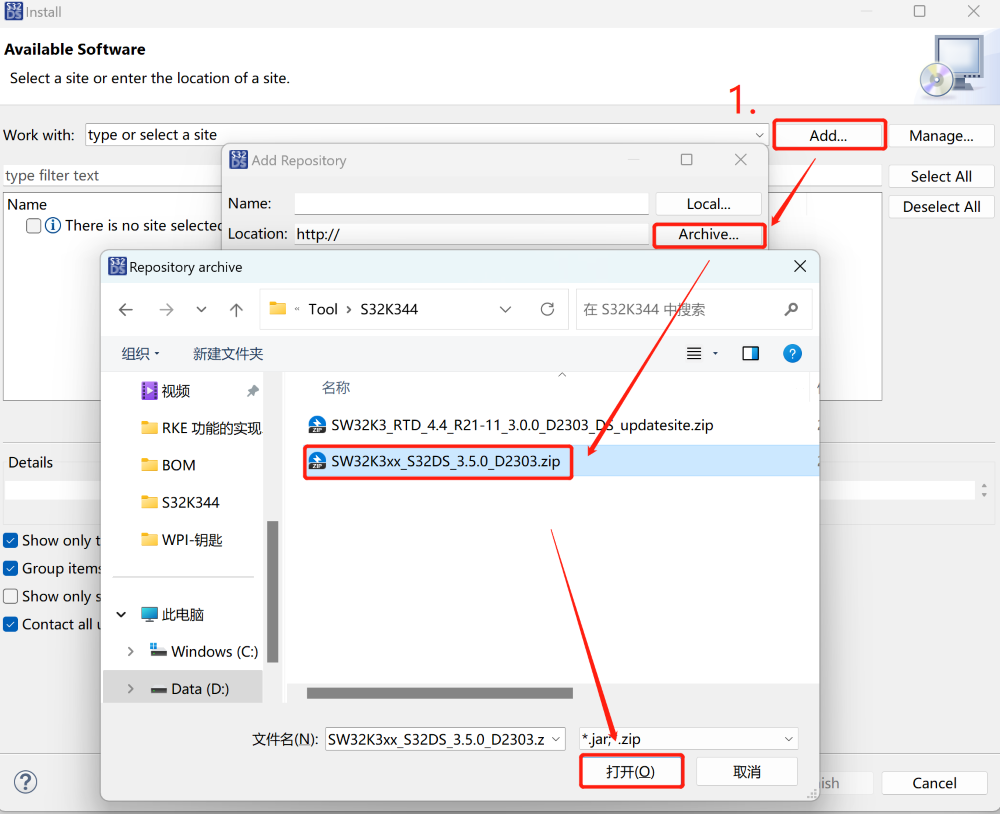This screenshot has height=814, width=1000.
Task: Go back in Repository archive dialog
Action: coord(126,310)
